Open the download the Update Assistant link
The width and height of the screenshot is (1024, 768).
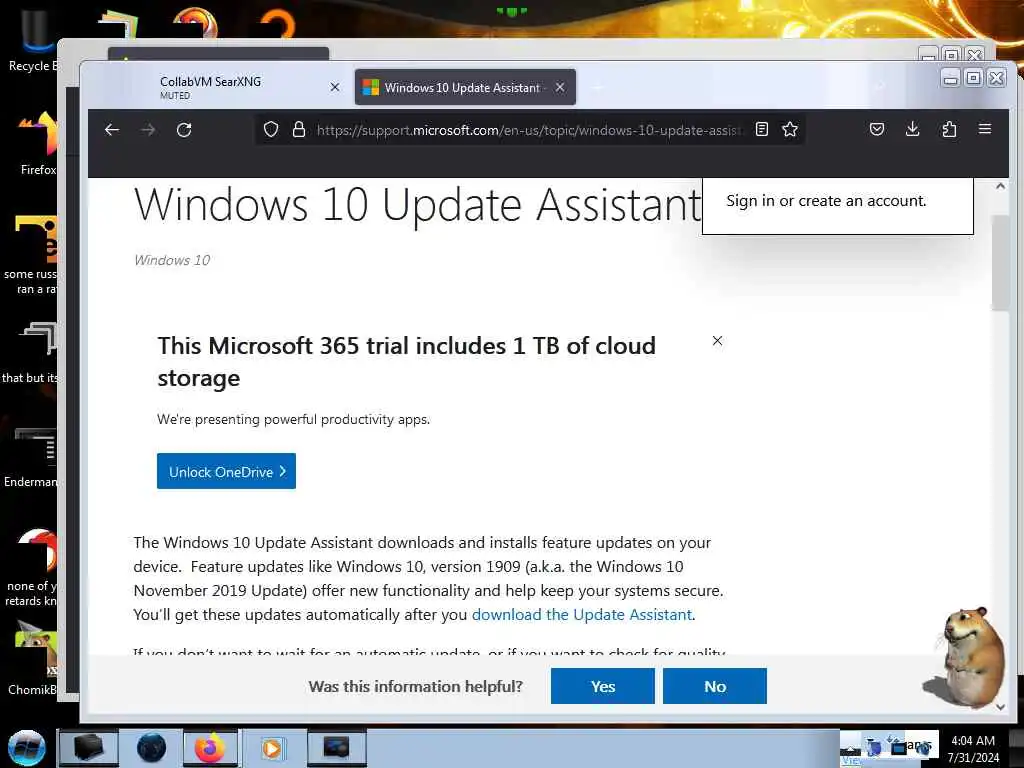point(581,615)
